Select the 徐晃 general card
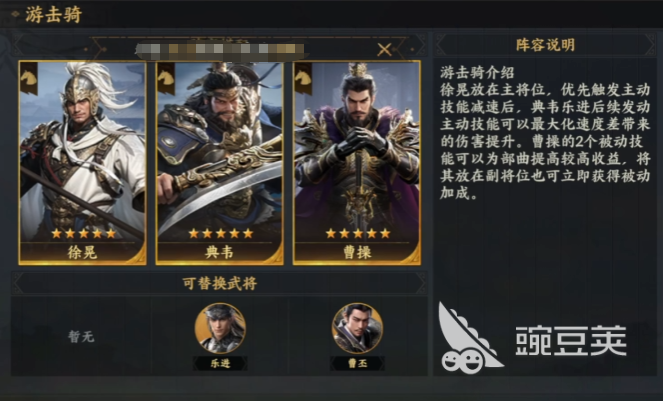The image size is (663, 401). (x=82, y=163)
